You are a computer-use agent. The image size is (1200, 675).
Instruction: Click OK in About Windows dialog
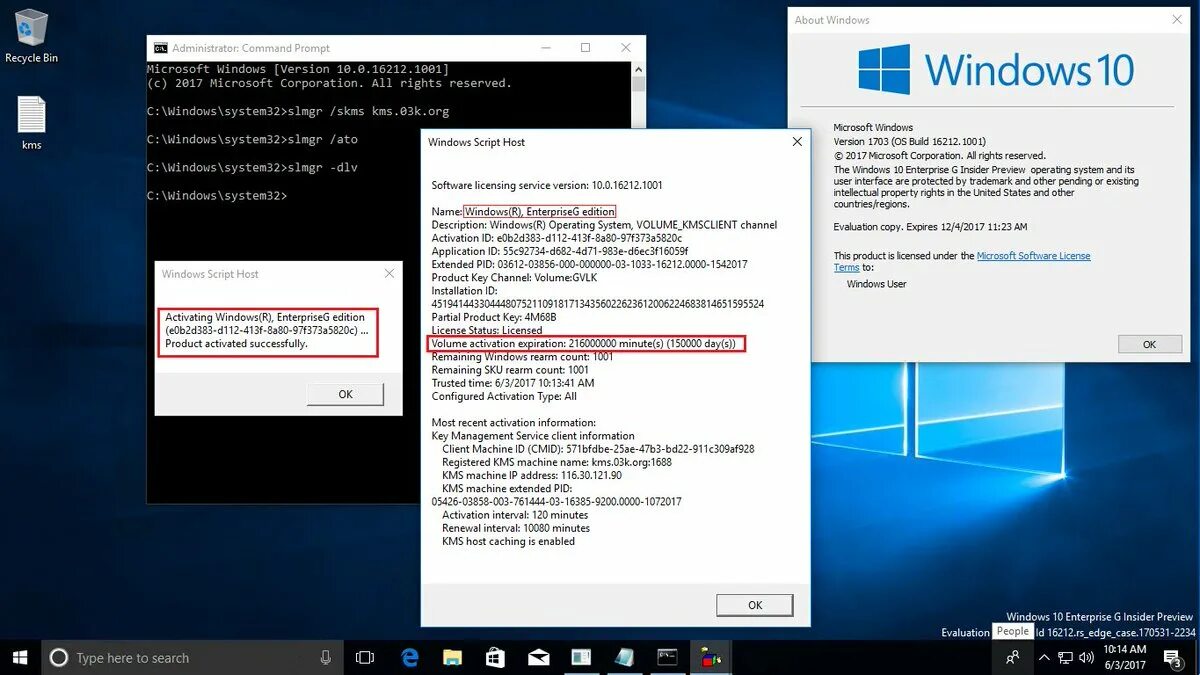tap(1149, 344)
